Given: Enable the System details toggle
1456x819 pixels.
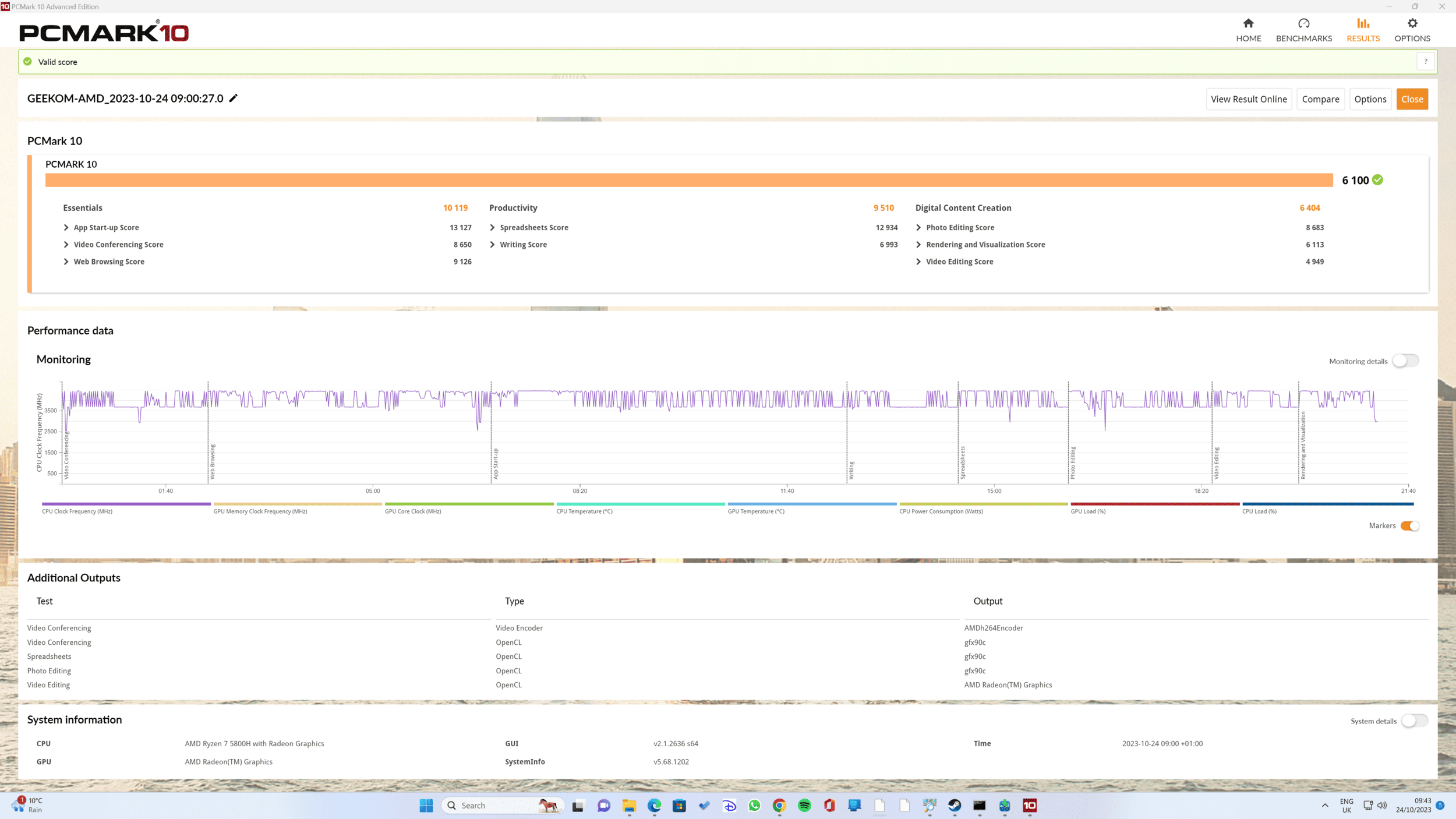Looking at the screenshot, I should [1414, 721].
